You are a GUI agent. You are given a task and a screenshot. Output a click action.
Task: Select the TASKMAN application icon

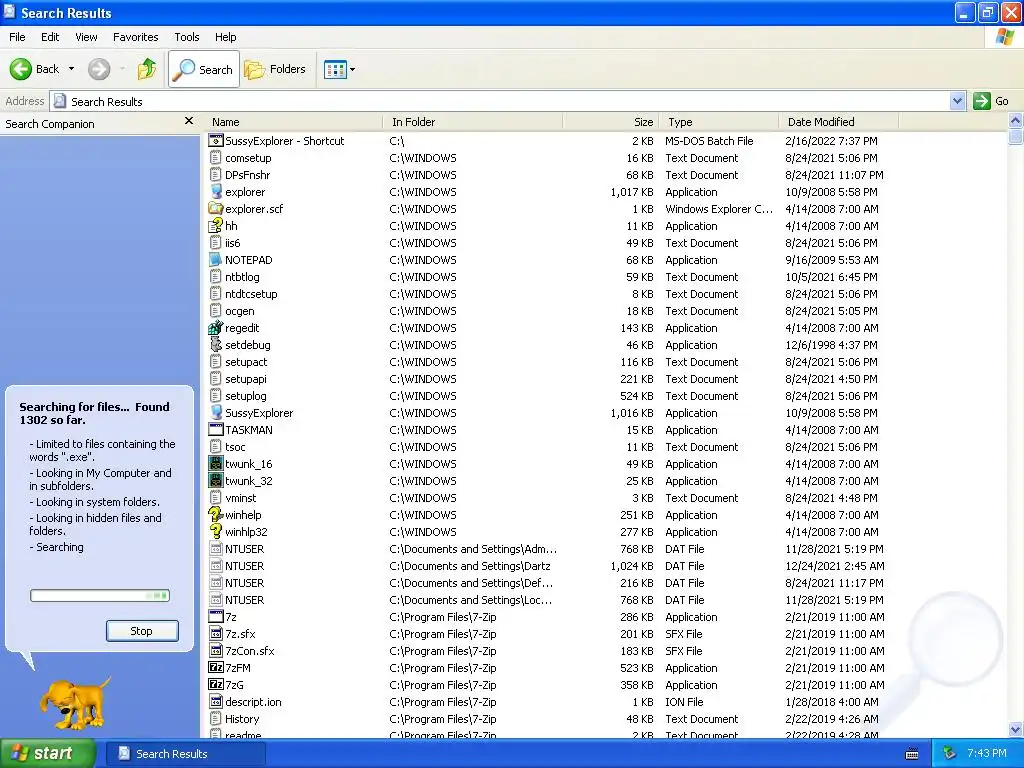pyautogui.click(x=216, y=429)
